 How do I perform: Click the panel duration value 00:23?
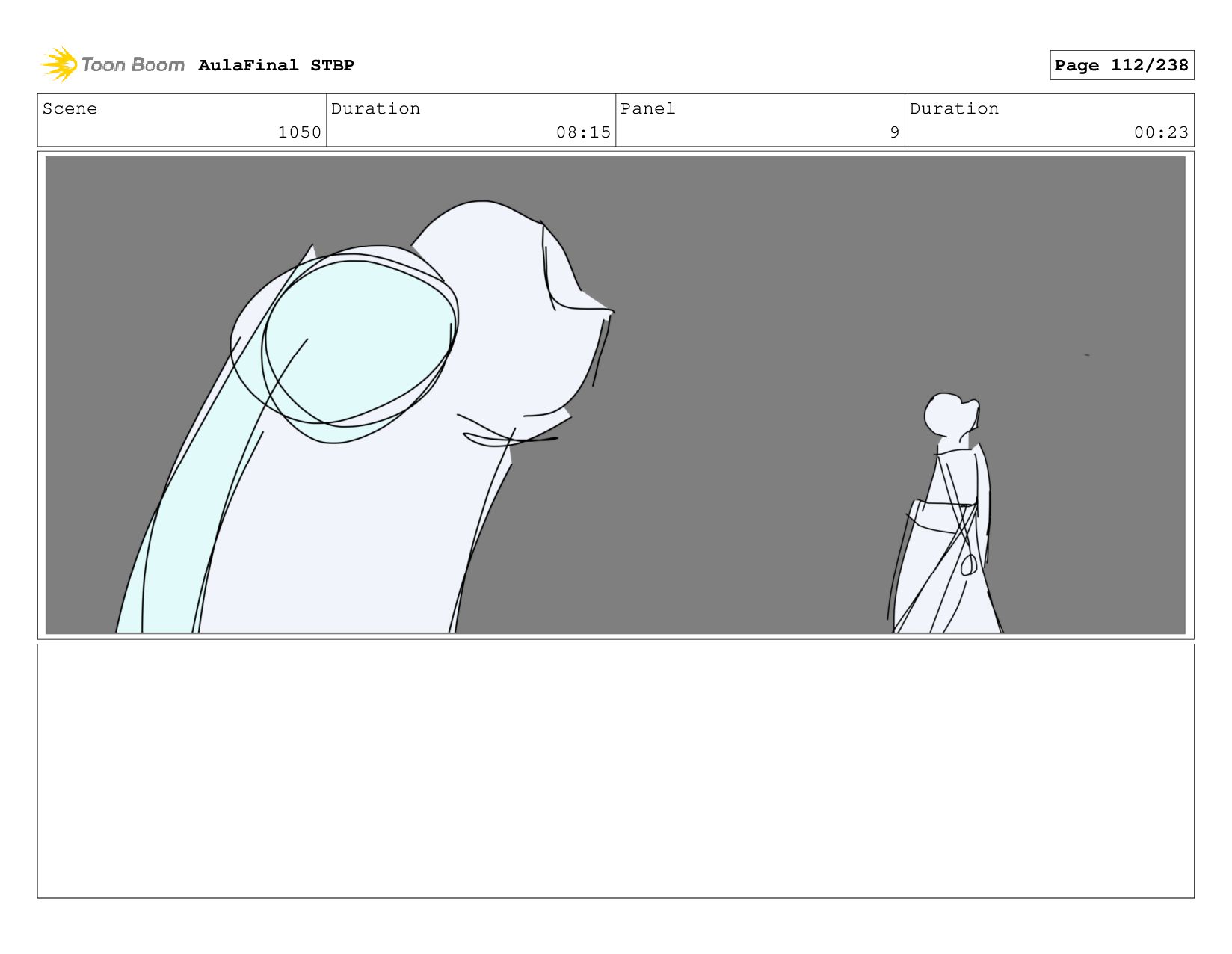click(x=1161, y=132)
